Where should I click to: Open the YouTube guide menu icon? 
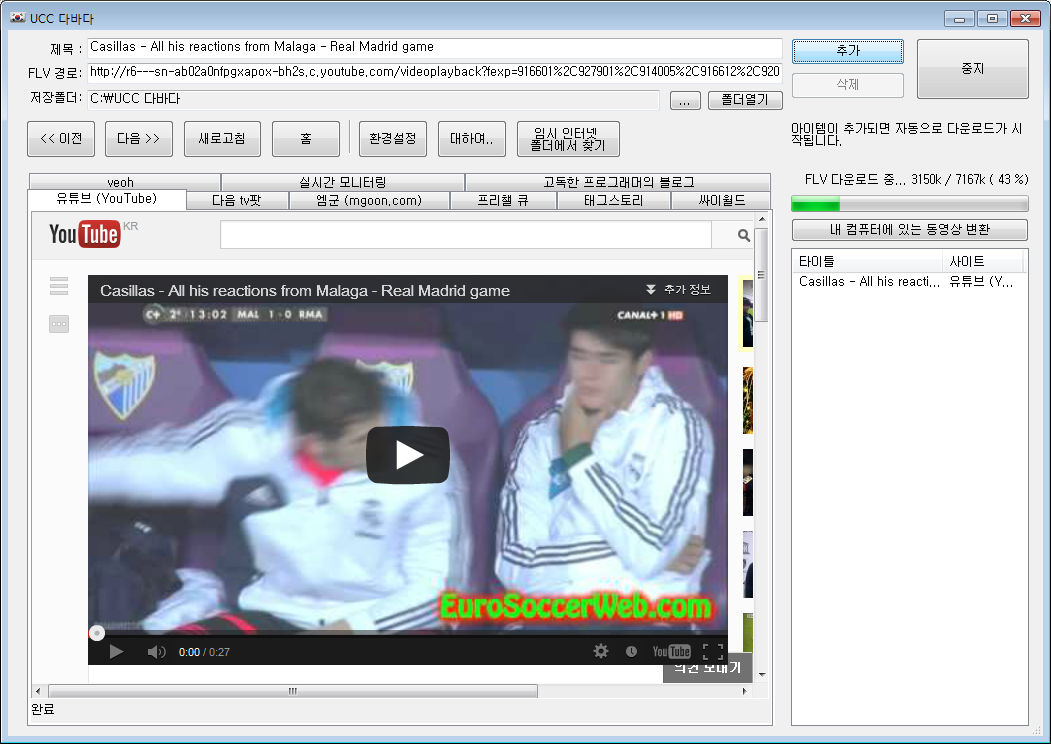59,286
